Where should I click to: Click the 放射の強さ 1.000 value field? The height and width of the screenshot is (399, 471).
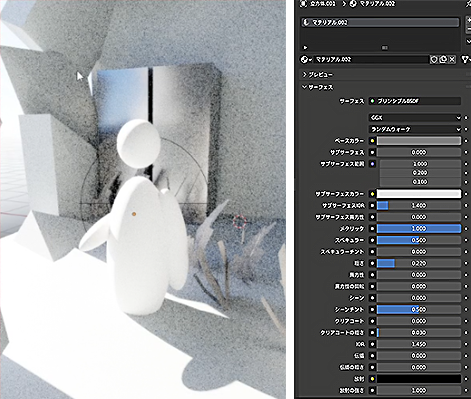pyautogui.click(x=419, y=390)
